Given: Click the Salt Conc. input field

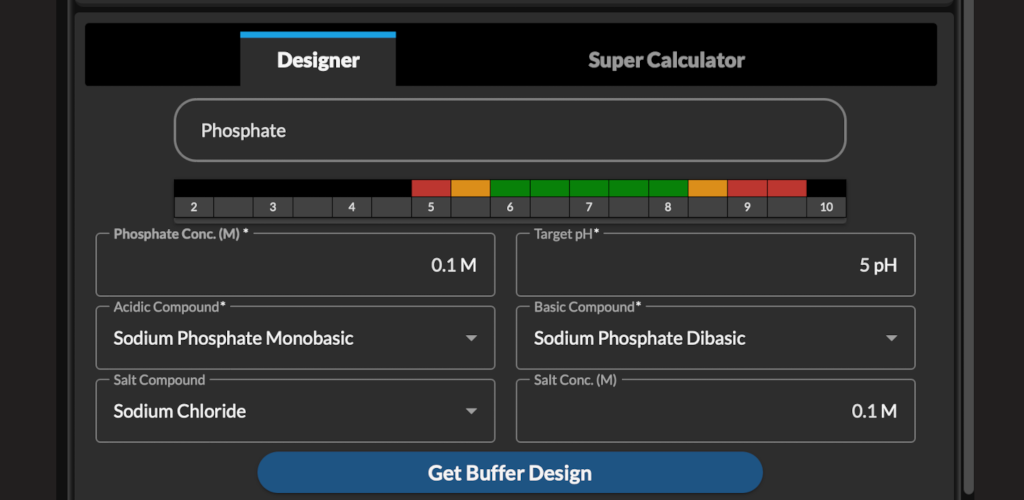Looking at the screenshot, I should click(716, 411).
